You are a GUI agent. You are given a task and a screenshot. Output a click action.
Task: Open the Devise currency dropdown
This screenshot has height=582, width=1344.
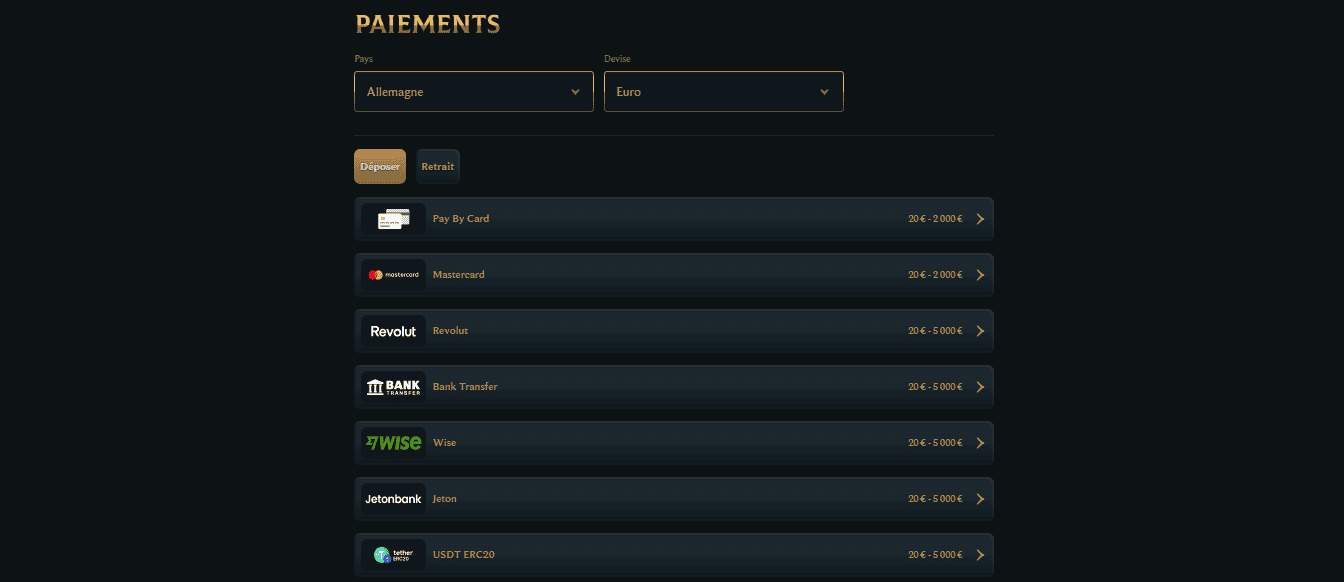(723, 91)
